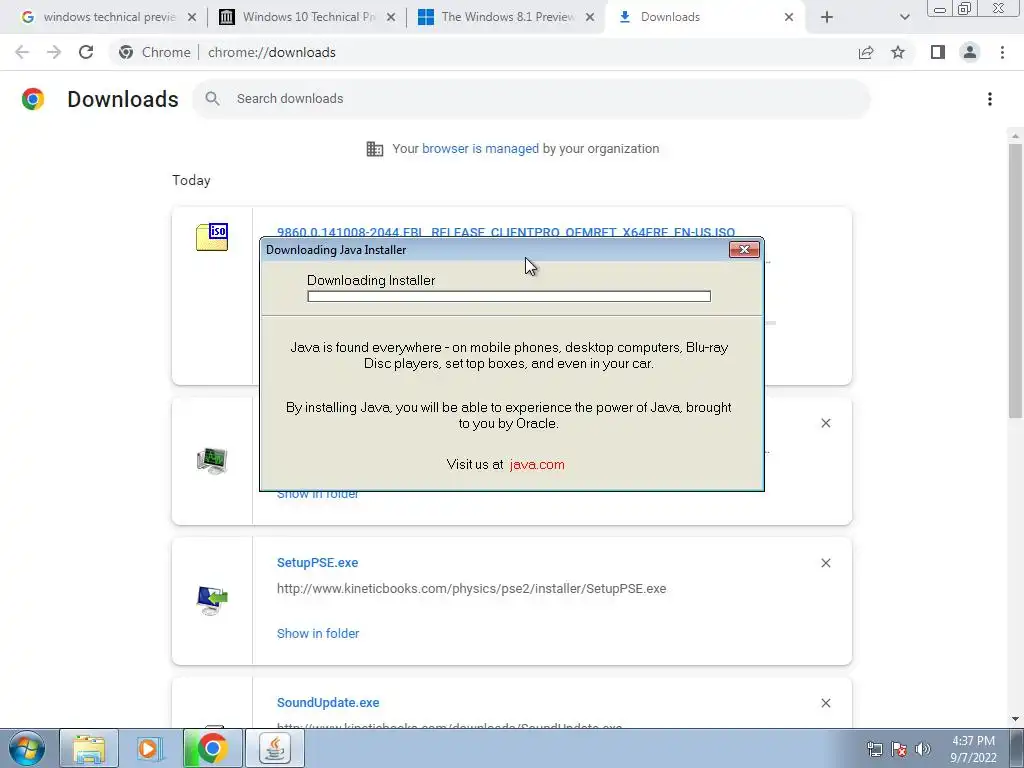This screenshot has width=1024, height=768.
Task: Reload the downloads page
Action: click(86, 52)
